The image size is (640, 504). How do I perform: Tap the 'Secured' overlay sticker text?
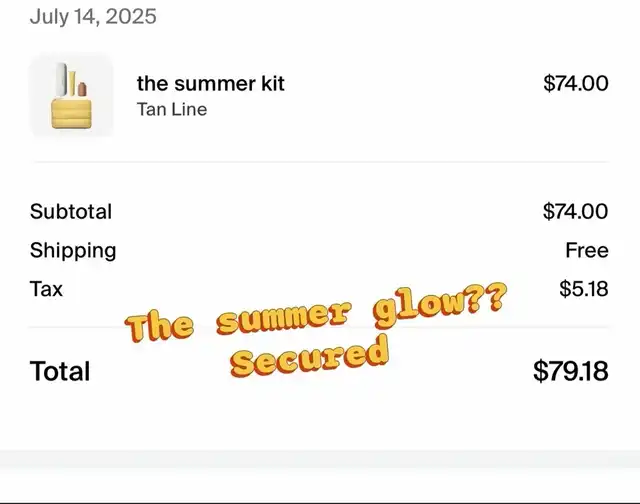309,356
